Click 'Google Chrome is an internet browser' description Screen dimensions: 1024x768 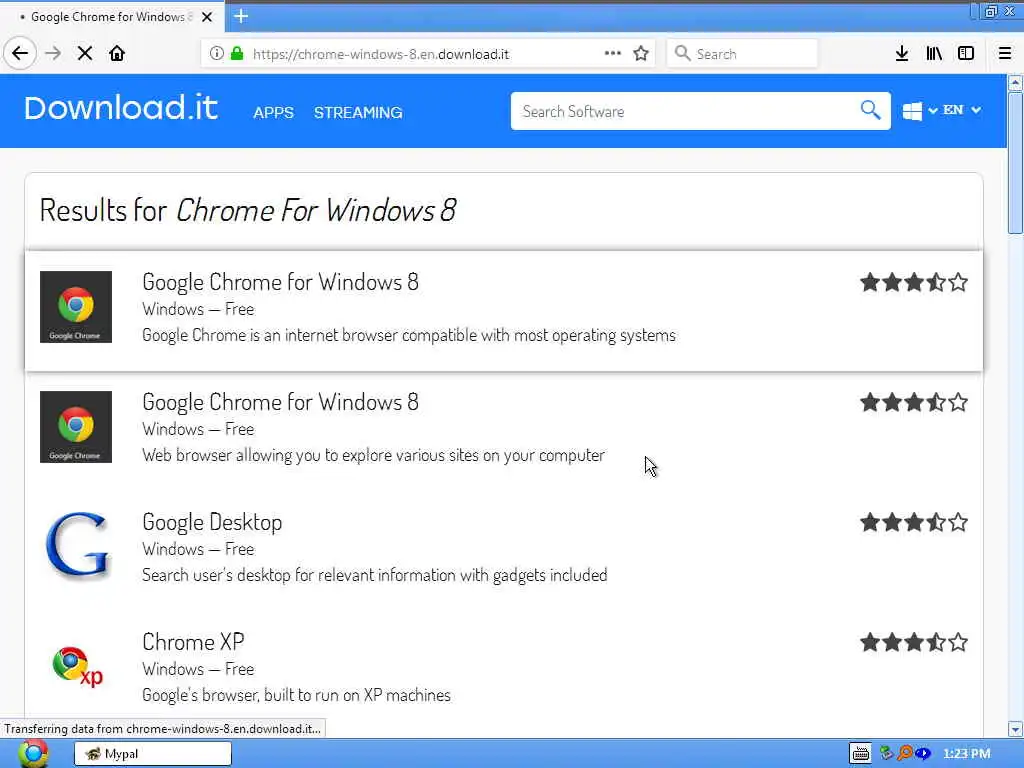point(409,335)
